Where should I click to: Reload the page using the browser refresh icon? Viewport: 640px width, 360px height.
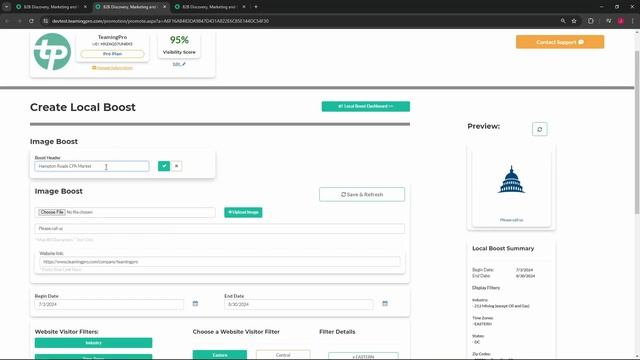31,21
